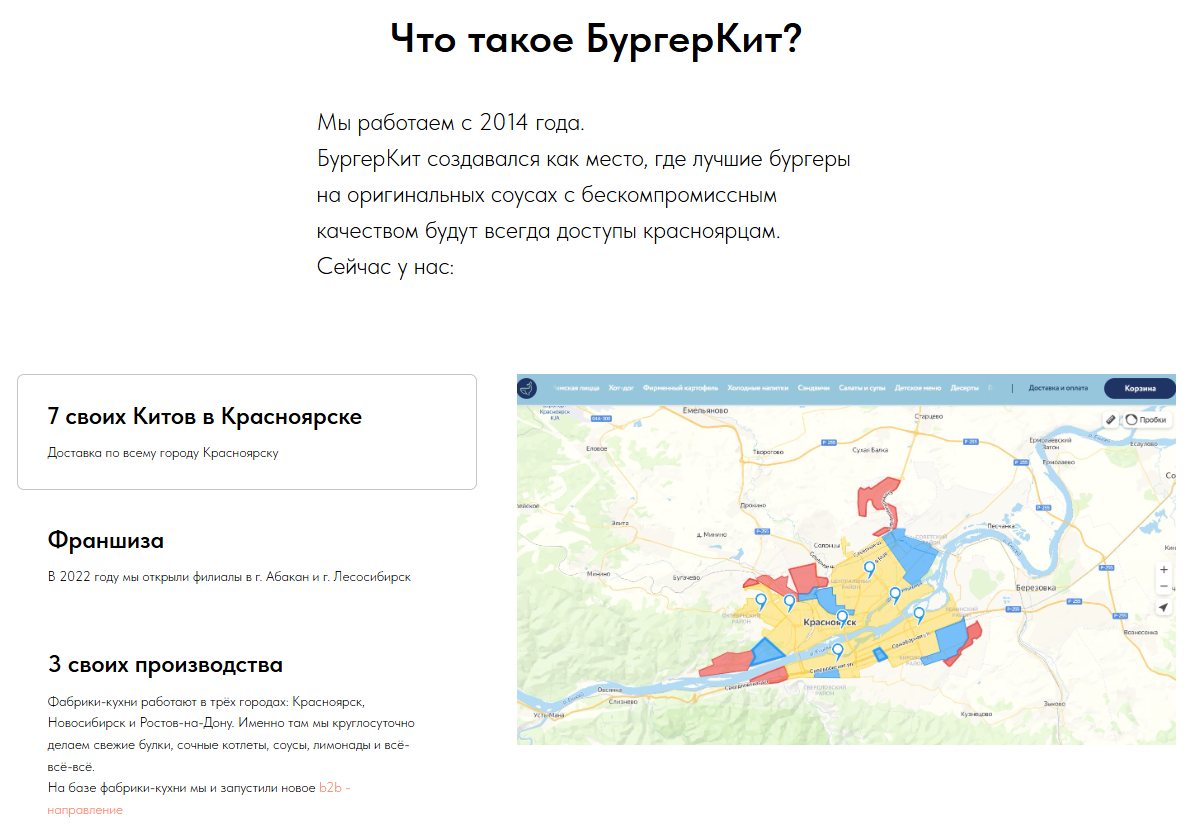Select the 7 своих Китов в Красноярске card
This screenshot has height=837, width=1199.
pos(247,432)
